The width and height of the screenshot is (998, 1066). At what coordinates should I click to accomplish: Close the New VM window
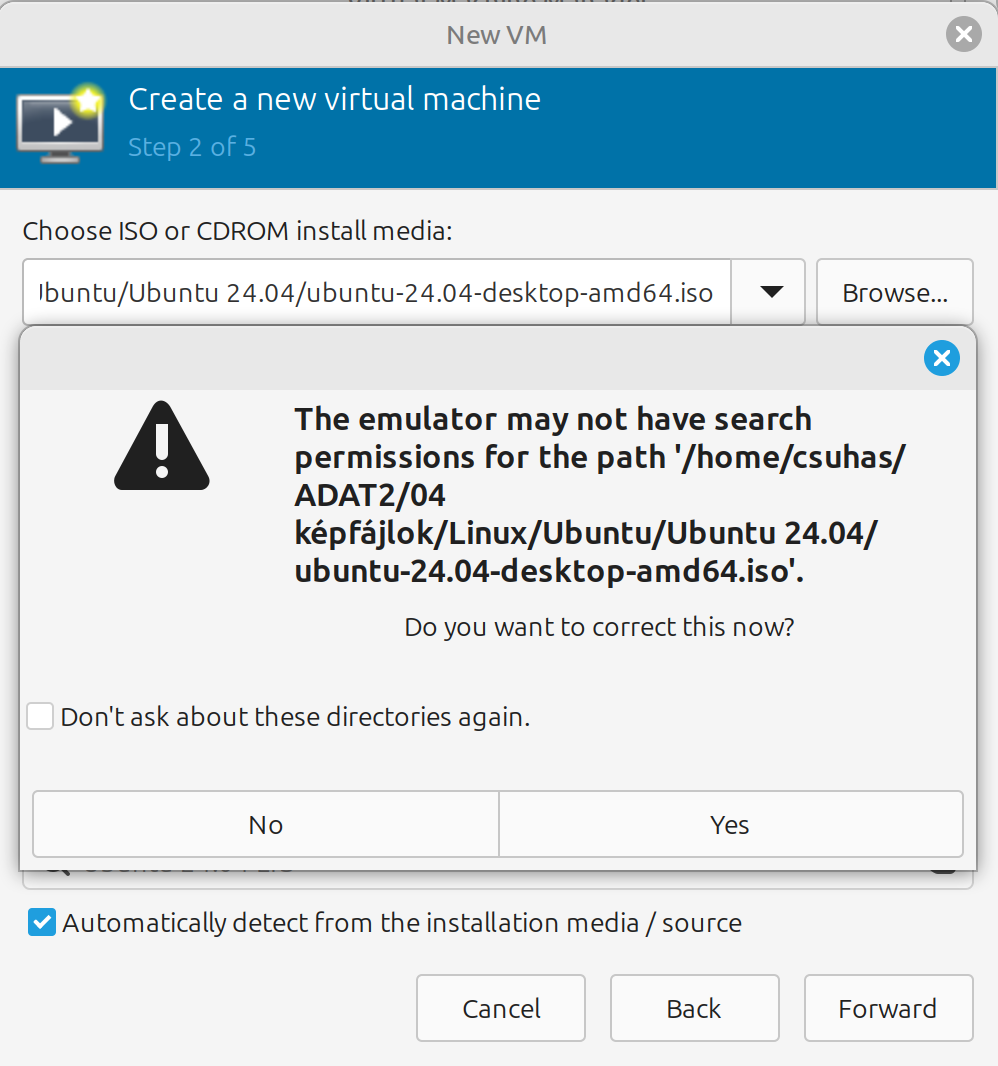click(962, 36)
